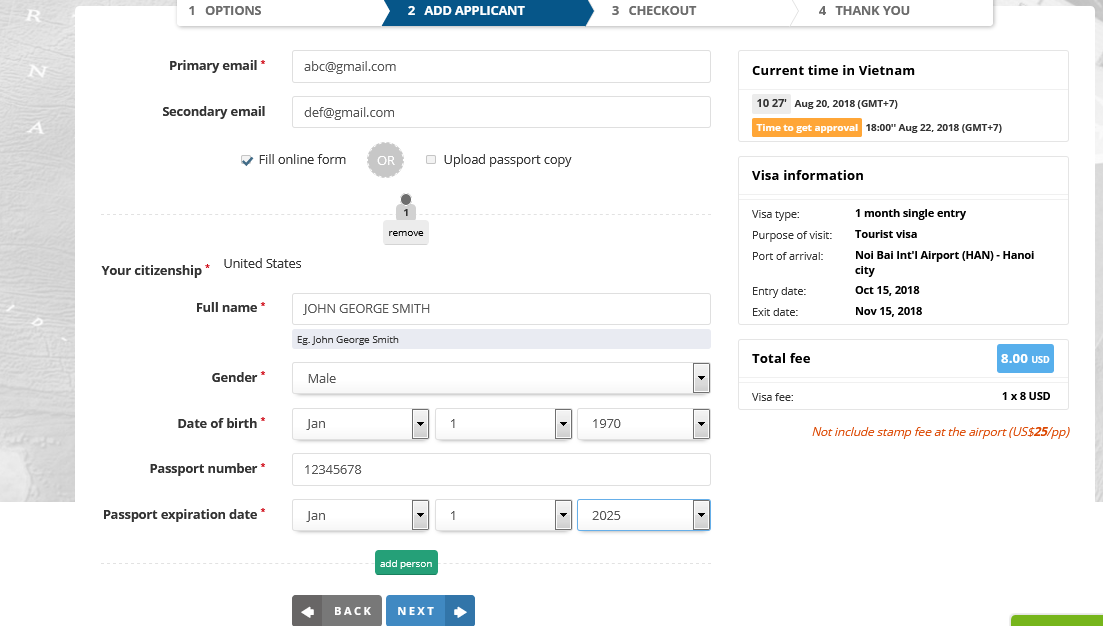Click the OR badge between form options
The width and height of the screenshot is (1103, 626).
pyautogui.click(x=386, y=160)
